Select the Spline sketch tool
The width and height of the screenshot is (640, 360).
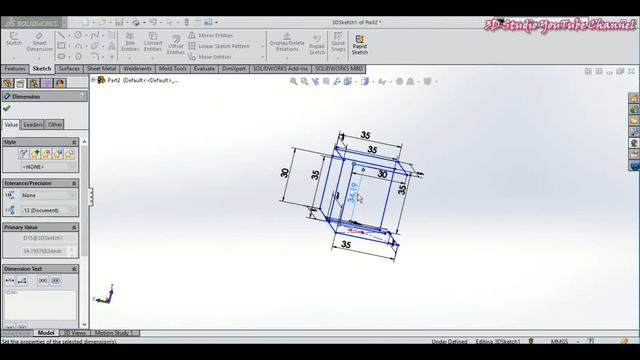95,35
